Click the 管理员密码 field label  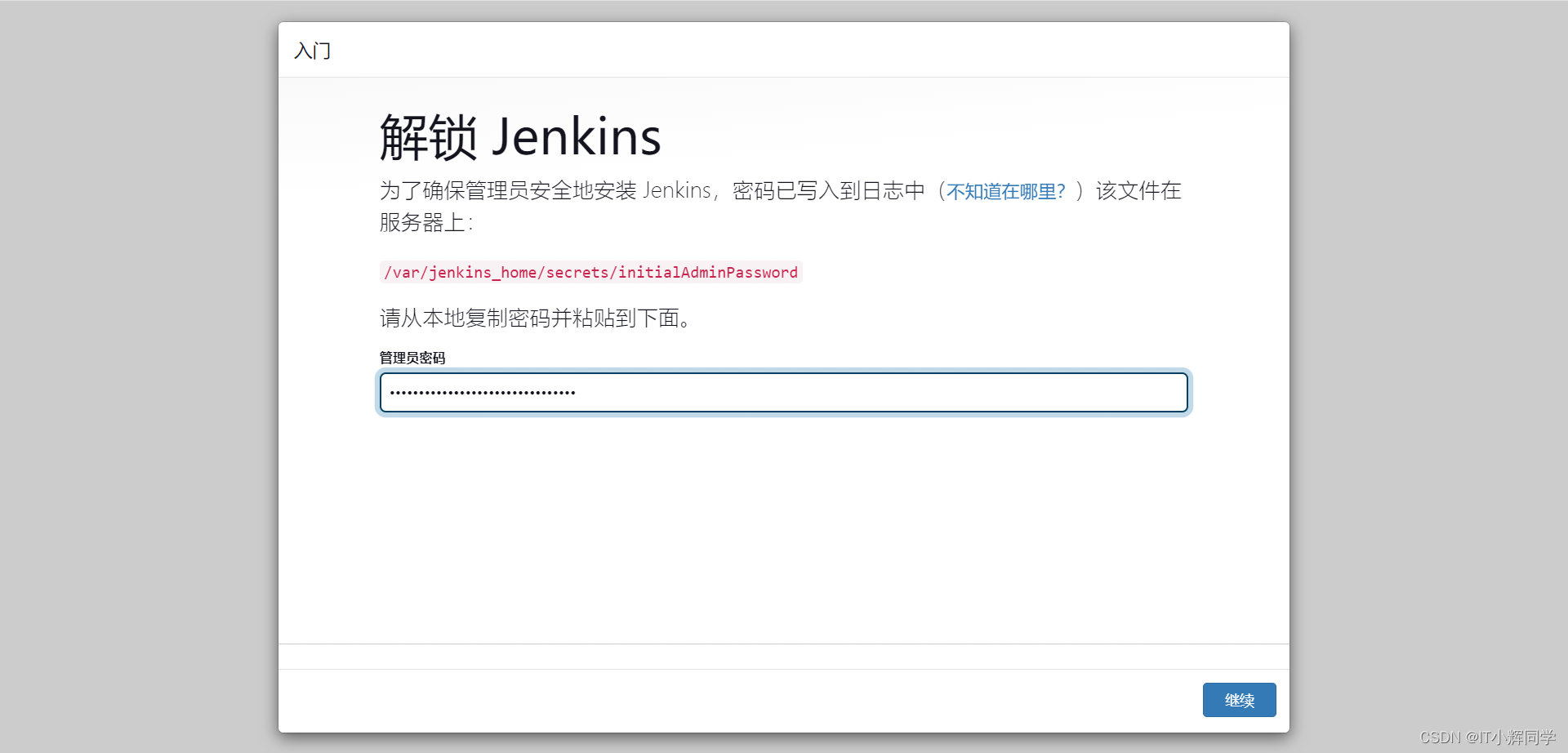(x=411, y=358)
